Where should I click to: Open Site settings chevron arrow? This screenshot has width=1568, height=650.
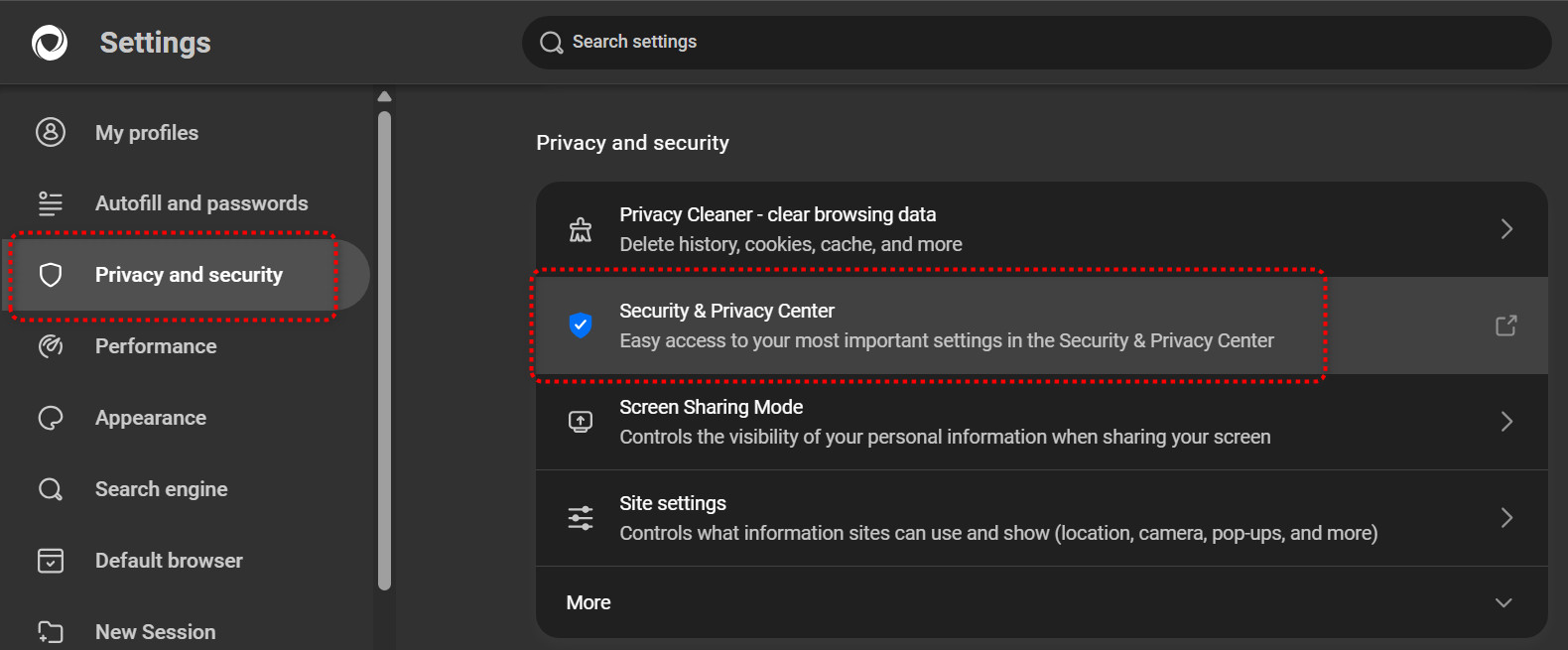[x=1506, y=518]
